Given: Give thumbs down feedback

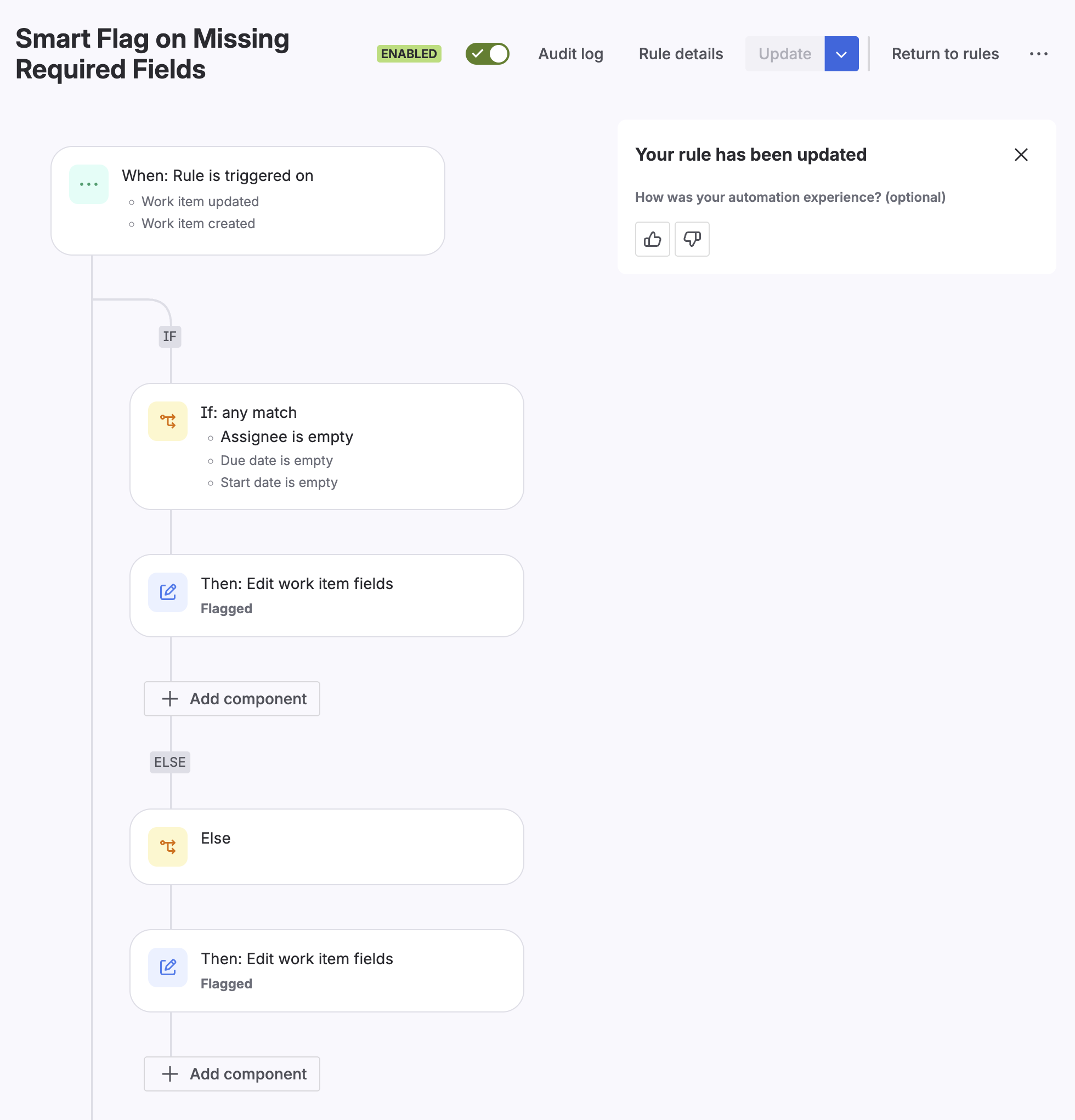Looking at the screenshot, I should pyautogui.click(x=692, y=239).
